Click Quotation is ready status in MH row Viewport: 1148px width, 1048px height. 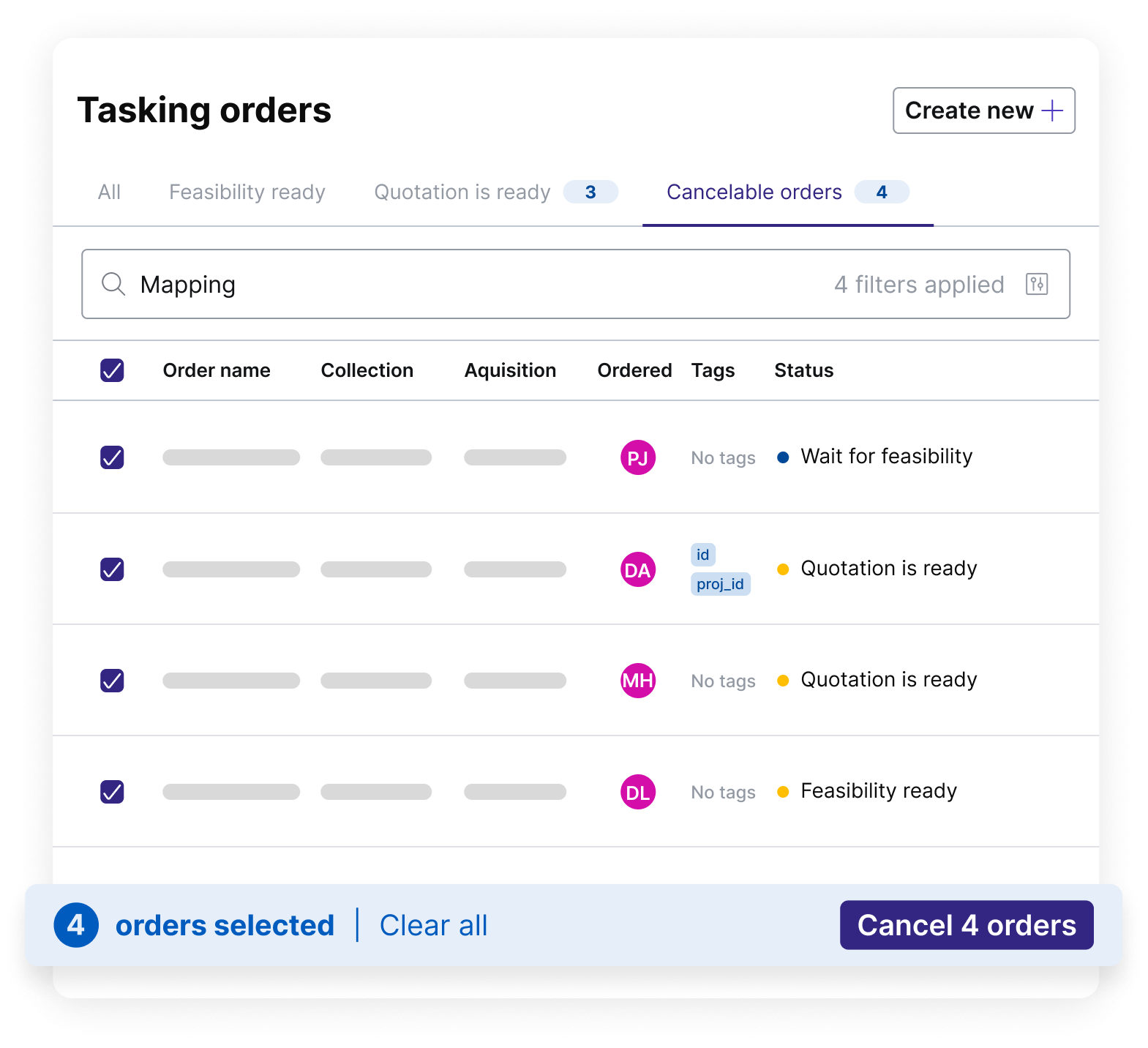coord(888,680)
